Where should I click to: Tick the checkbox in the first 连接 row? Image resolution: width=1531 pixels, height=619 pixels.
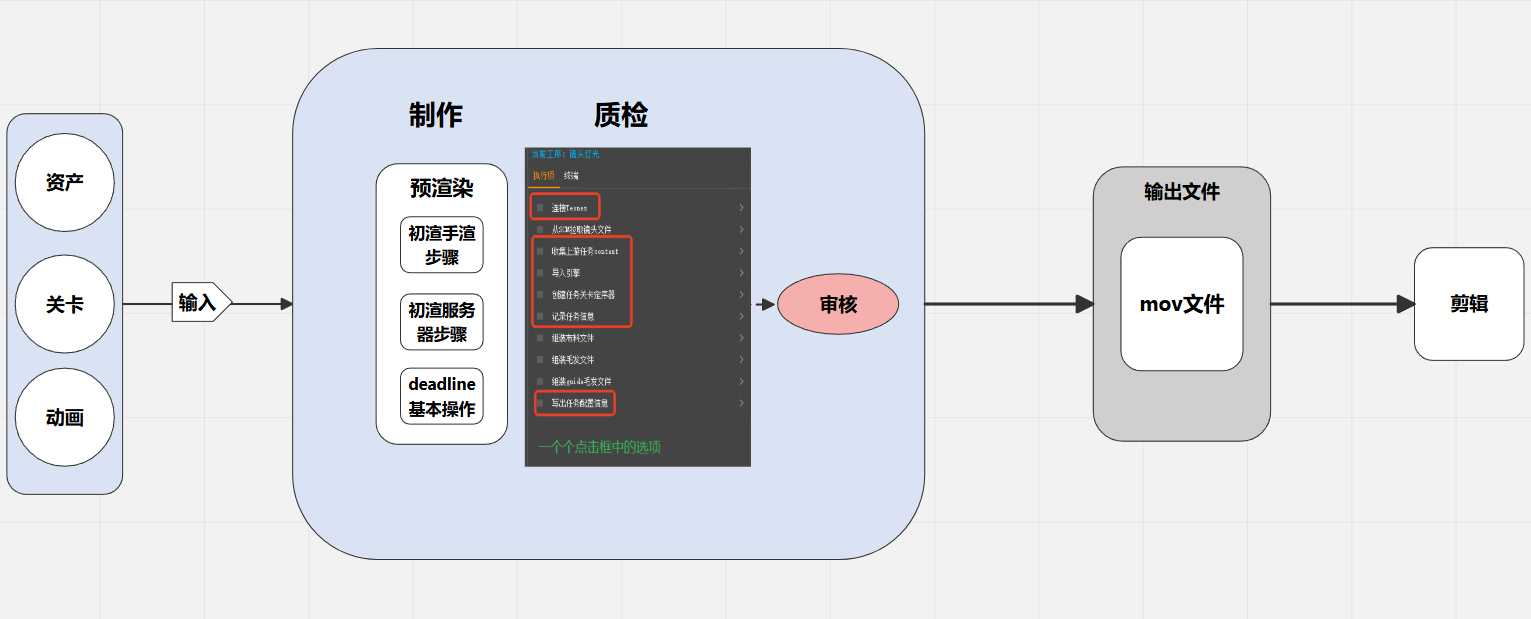[540, 207]
